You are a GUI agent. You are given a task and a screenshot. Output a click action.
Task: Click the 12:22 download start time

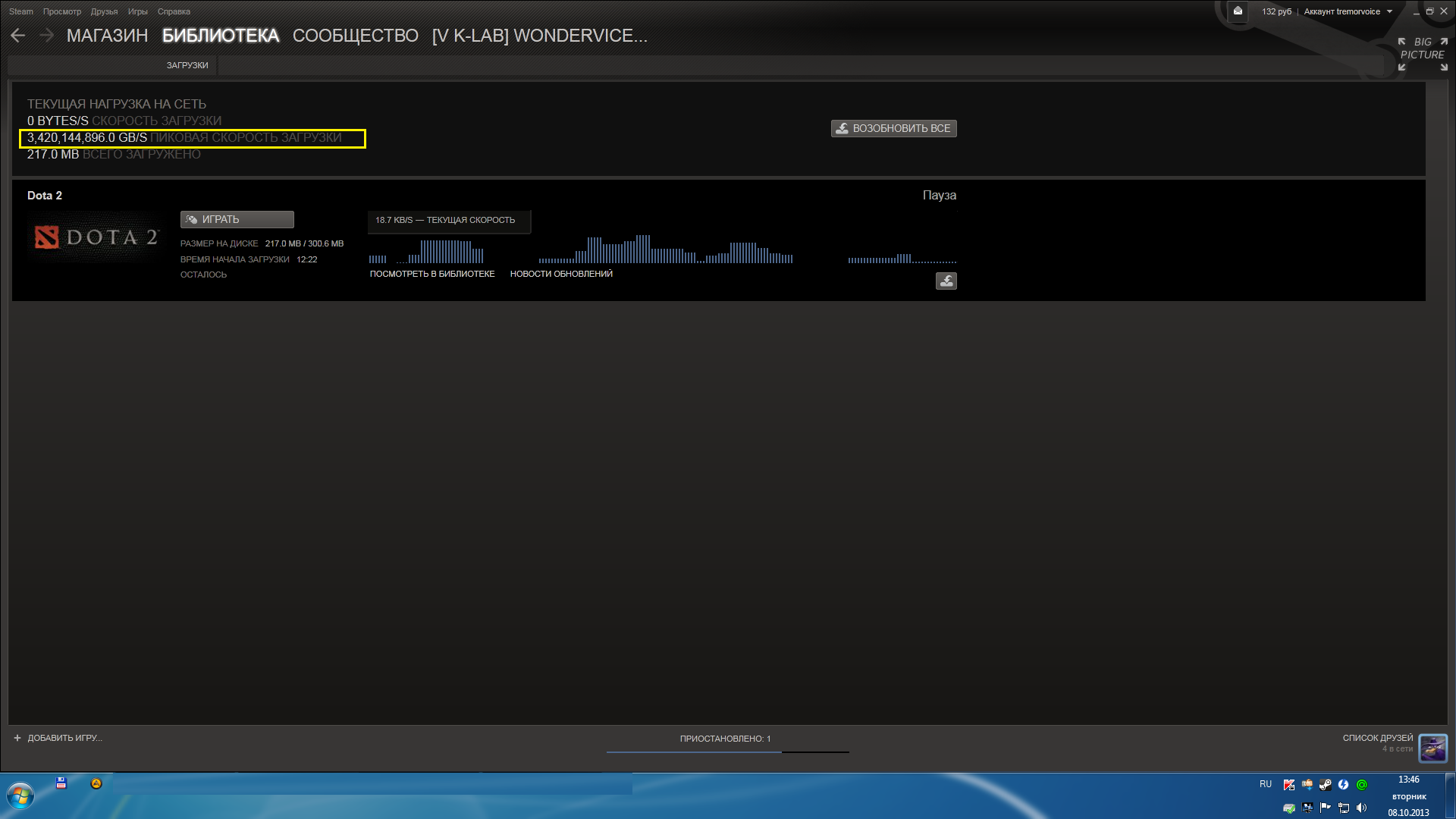point(307,259)
